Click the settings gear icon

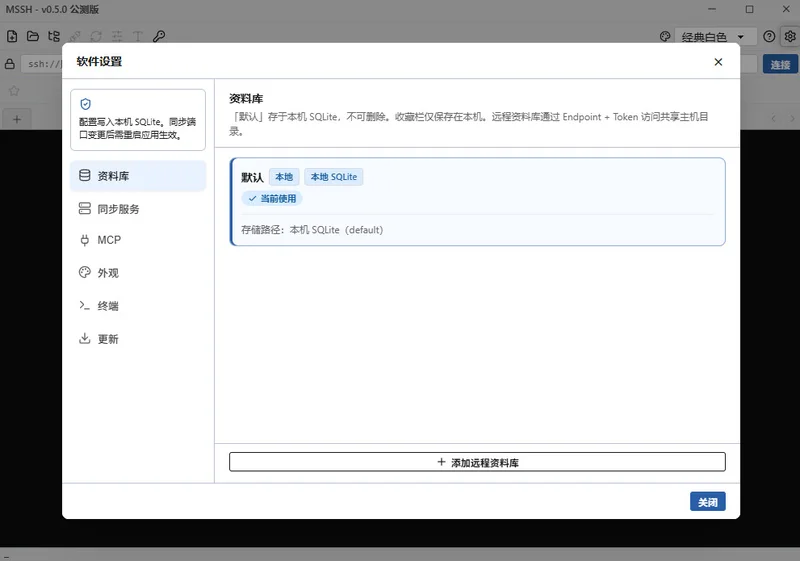790,36
